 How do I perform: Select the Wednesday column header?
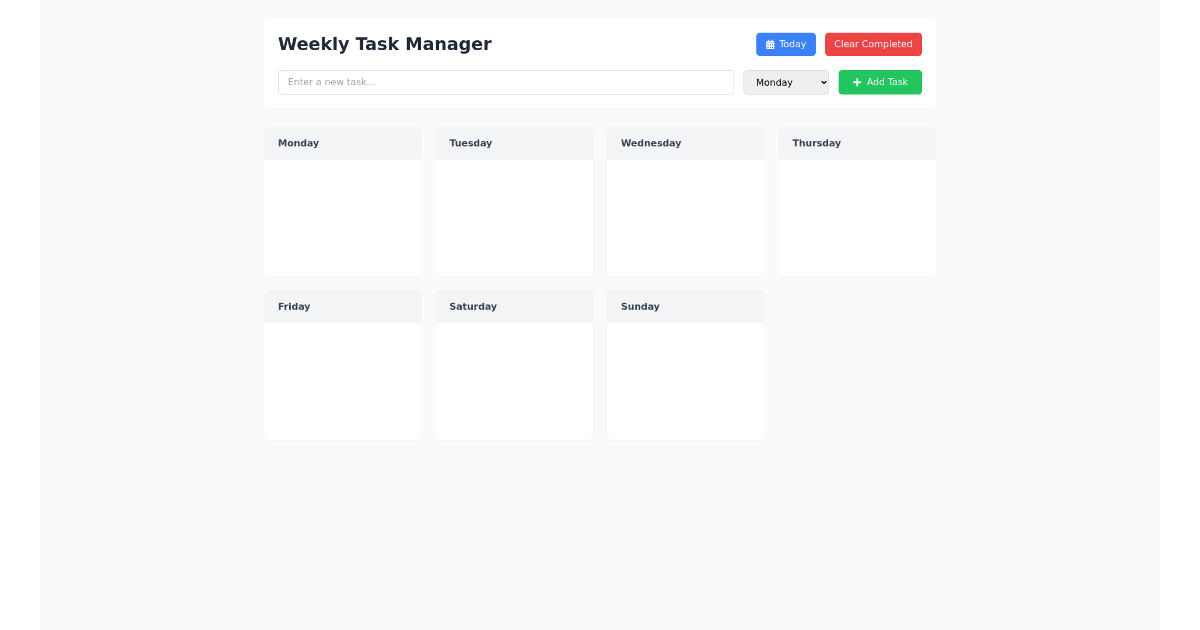[686, 143]
